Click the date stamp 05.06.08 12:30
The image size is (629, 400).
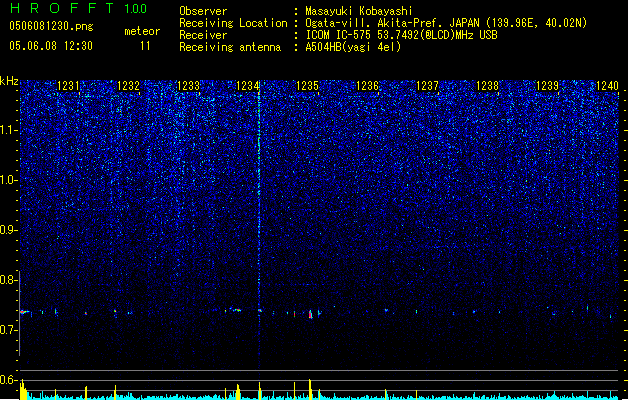click(x=51, y=46)
